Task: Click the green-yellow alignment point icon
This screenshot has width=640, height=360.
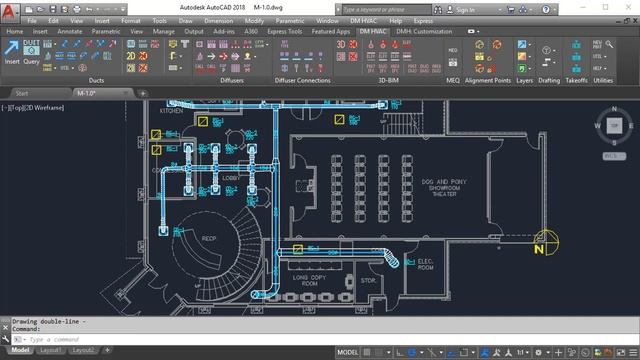Action: pos(480,44)
